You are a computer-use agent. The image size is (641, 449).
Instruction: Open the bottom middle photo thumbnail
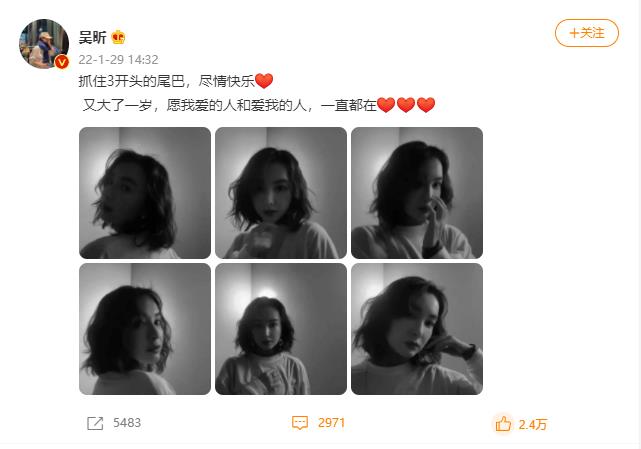281,329
